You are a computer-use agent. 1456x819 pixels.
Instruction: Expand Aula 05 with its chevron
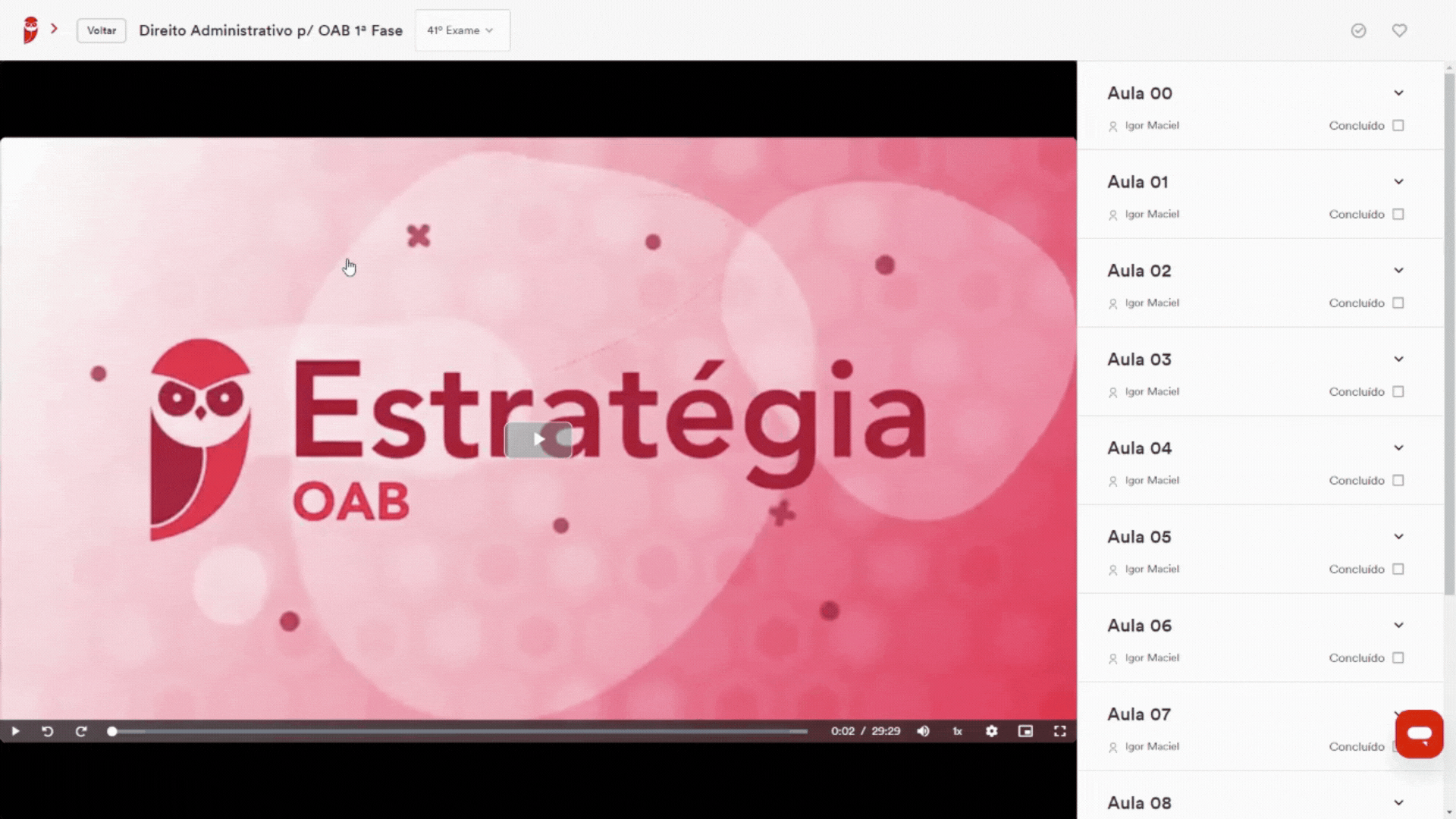(1398, 536)
